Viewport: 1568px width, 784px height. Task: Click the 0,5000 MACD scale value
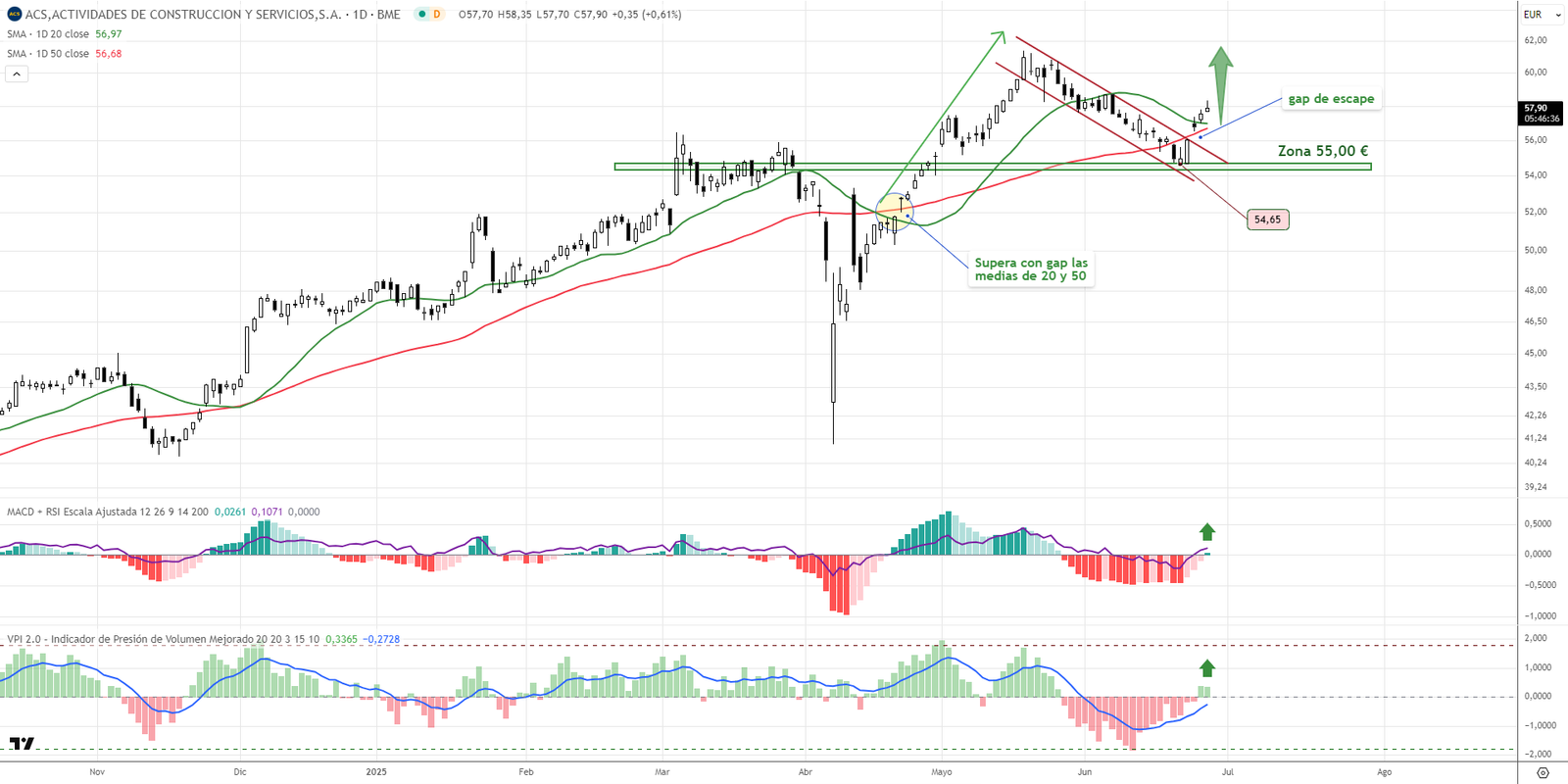tap(1539, 524)
